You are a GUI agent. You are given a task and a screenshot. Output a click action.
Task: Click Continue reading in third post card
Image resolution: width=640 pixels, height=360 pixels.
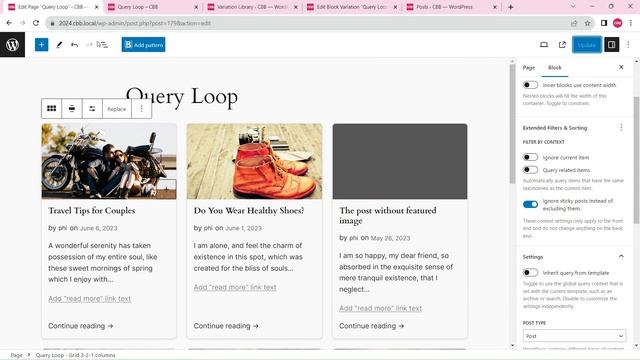(x=371, y=326)
